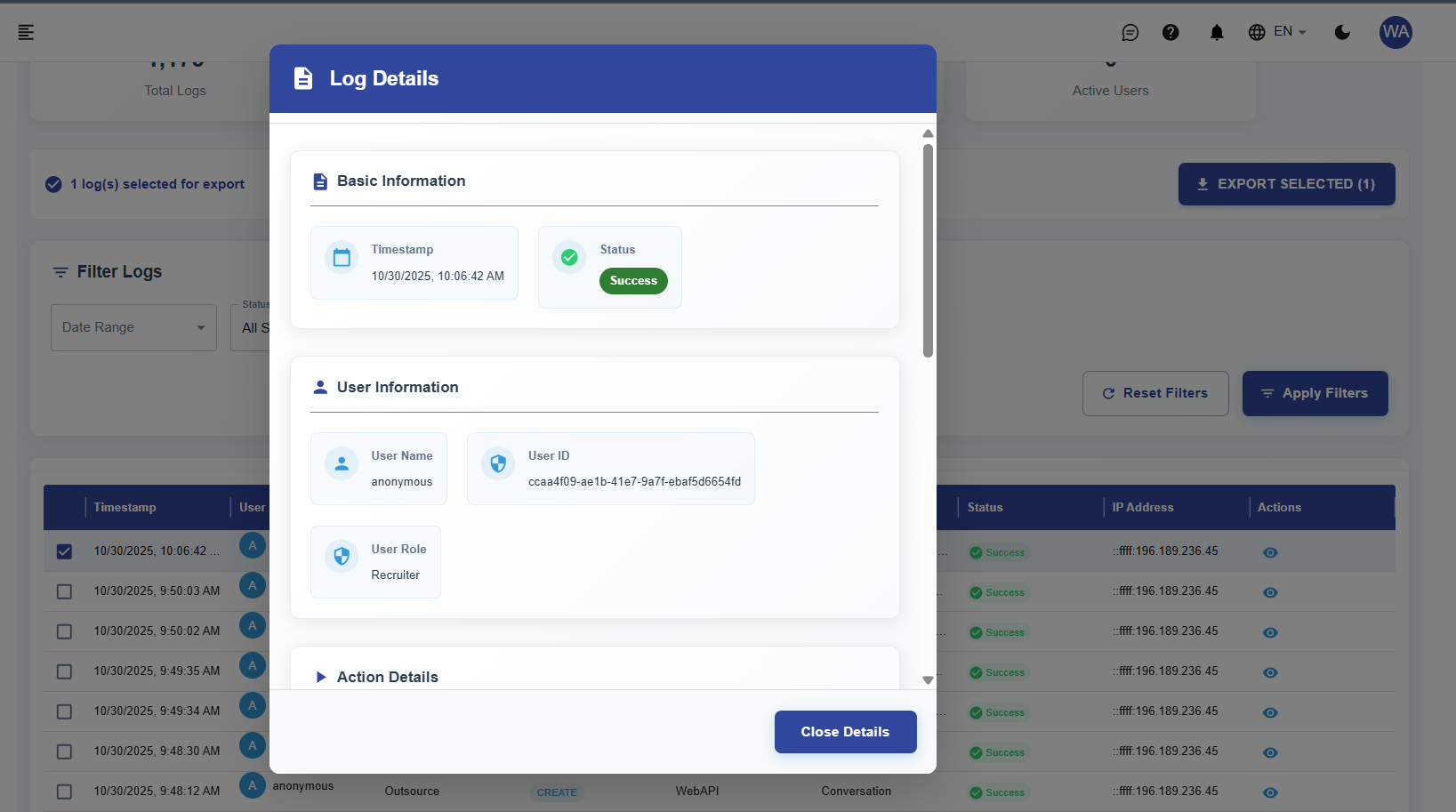Open the Date Range dropdown

tap(133, 327)
